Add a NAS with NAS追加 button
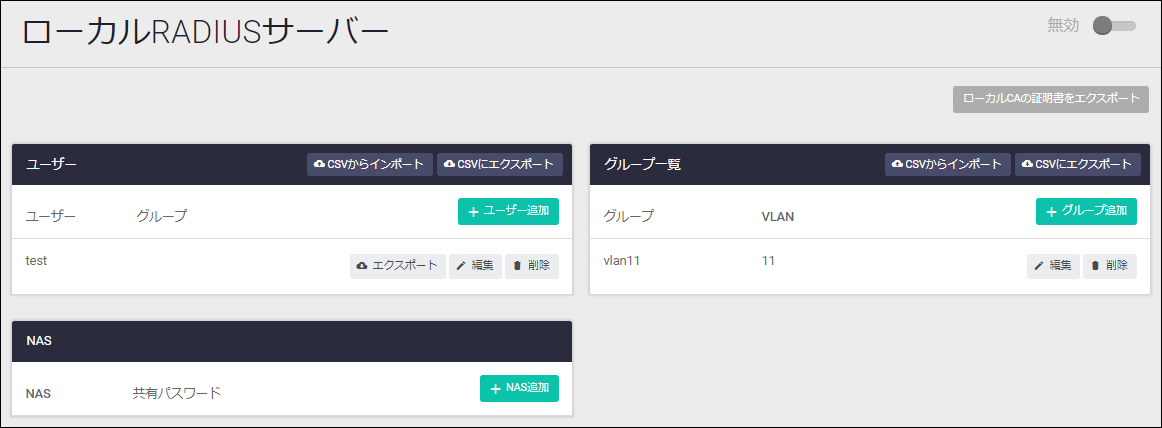 (519, 388)
